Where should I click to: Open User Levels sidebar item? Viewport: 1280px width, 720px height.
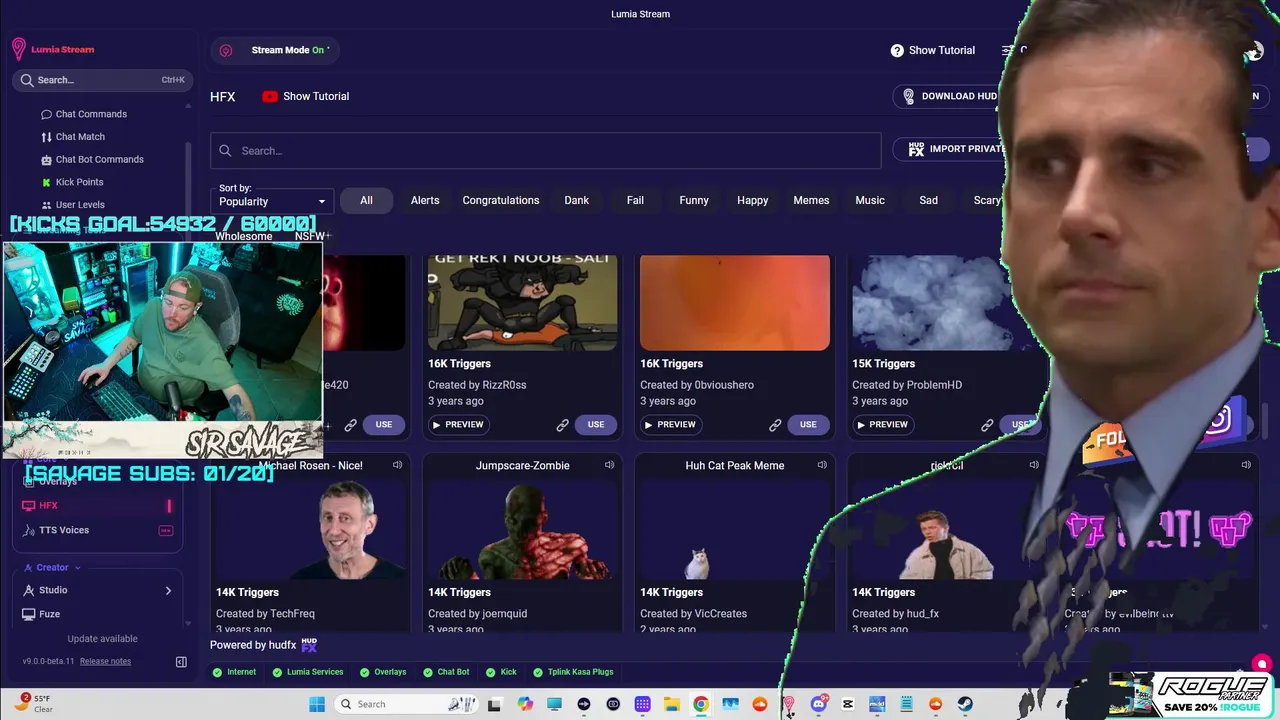click(x=80, y=205)
